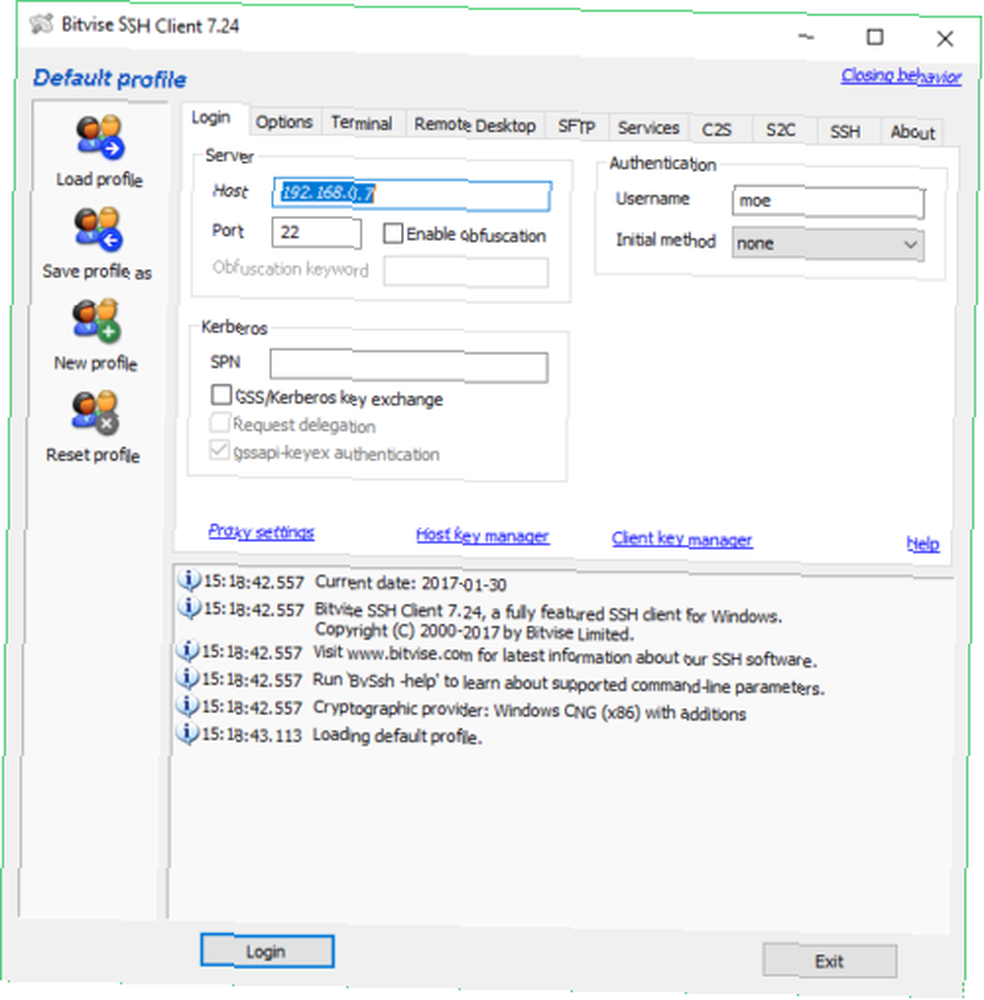Toggle gssapi-keyex authentication checkbox
Viewport: 984px width, 1000px height.
pos(219,450)
